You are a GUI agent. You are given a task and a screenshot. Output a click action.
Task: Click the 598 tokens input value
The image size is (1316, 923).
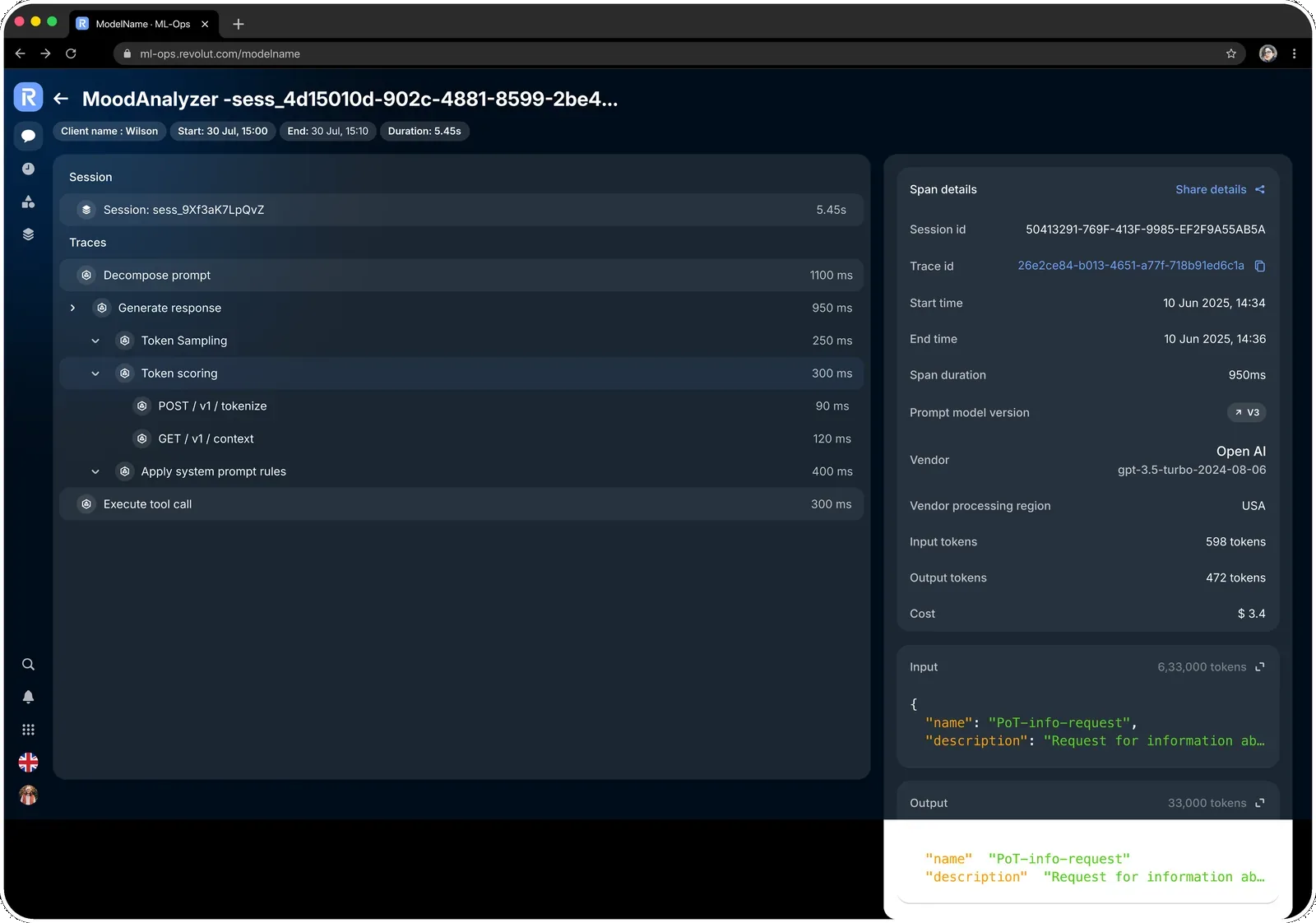pyautogui.click(x=1235, y=542)
